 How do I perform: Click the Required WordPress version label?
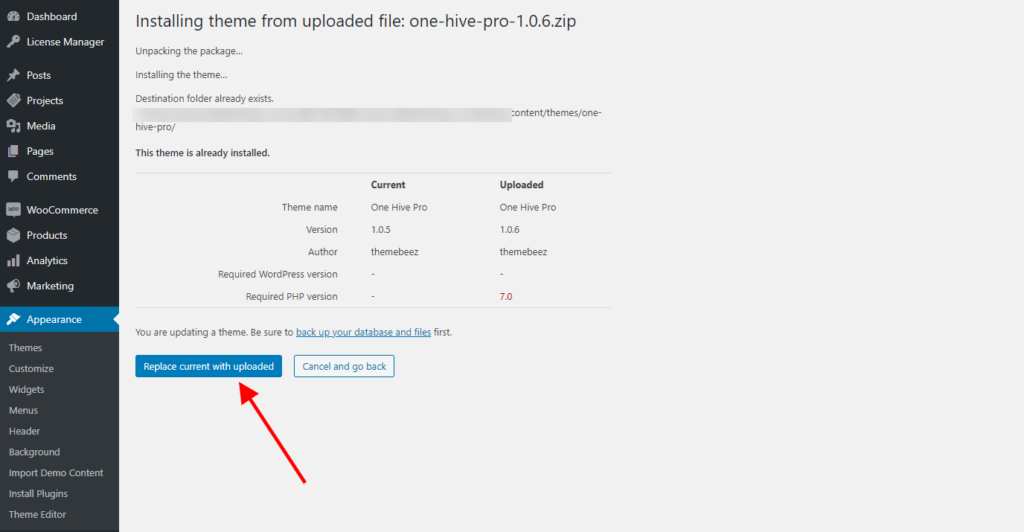pyautogui.click(x=278, y=274)
